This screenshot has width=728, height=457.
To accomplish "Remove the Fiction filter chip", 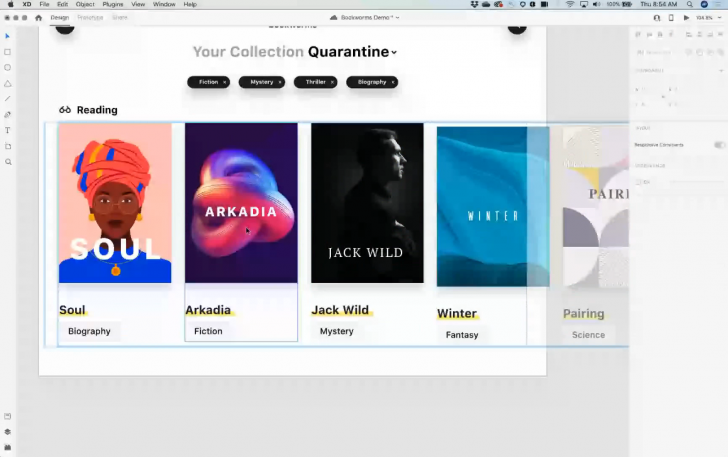I will (x=225, y=82).
